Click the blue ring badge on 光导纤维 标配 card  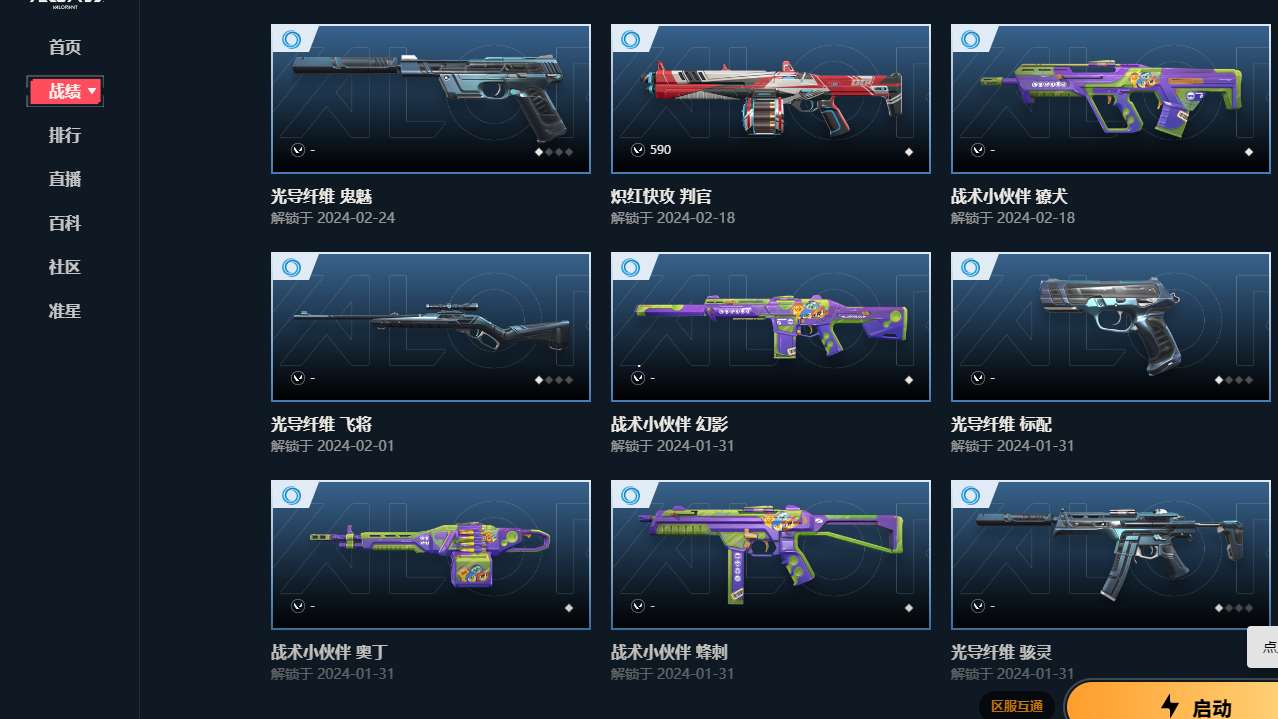click(x=971, y=268)
